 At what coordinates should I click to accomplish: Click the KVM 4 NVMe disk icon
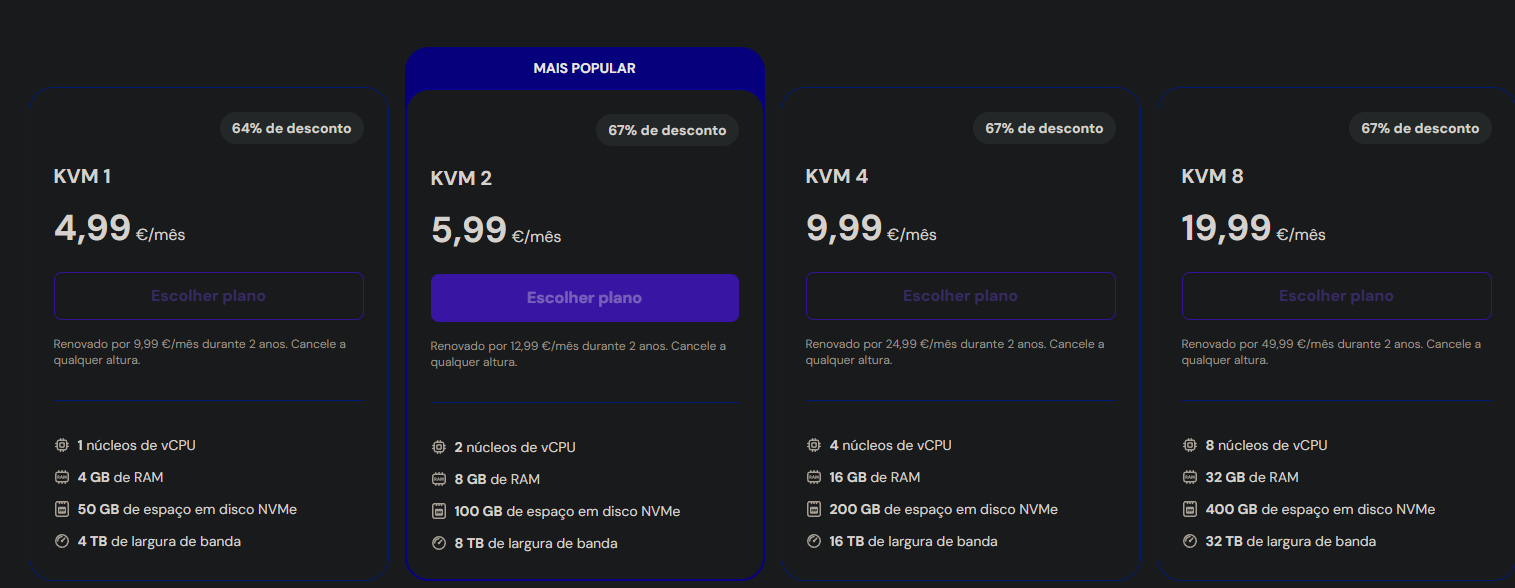tap(814, 509)
